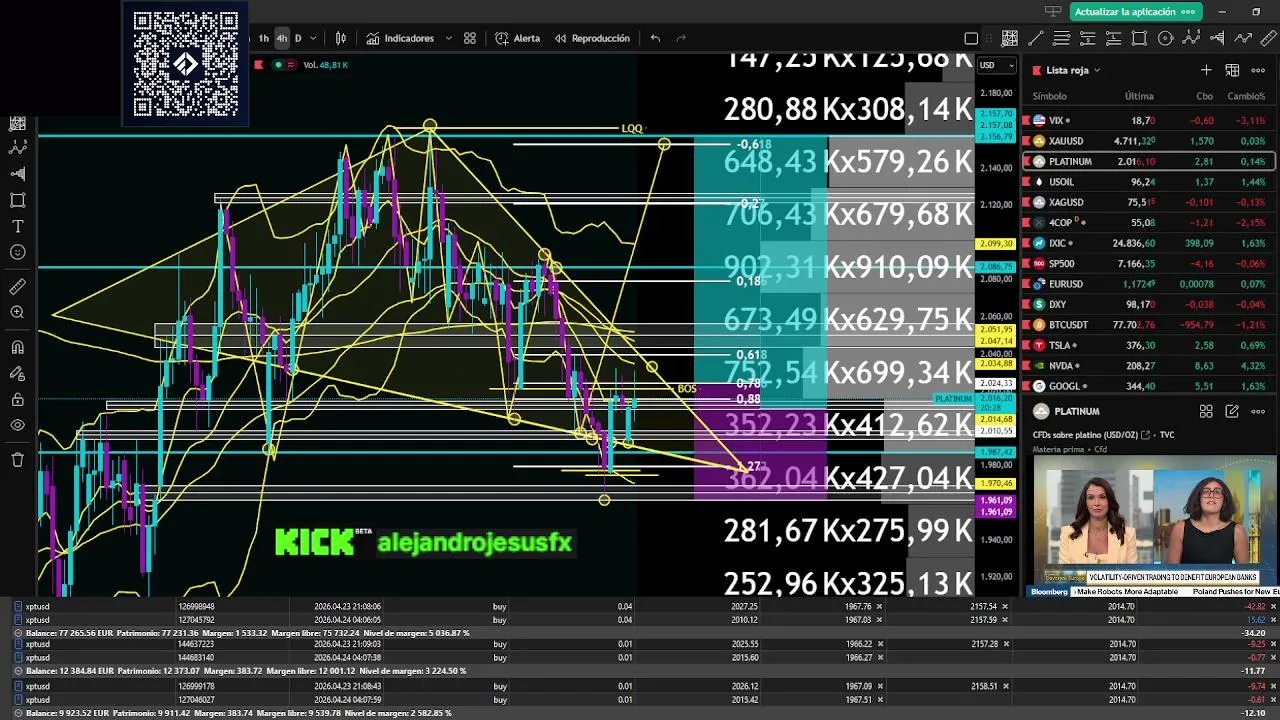The height and width of the screenshot is (720, 1280).
Task: Select the Text tool in left sidebar
Action: [17, 226]
